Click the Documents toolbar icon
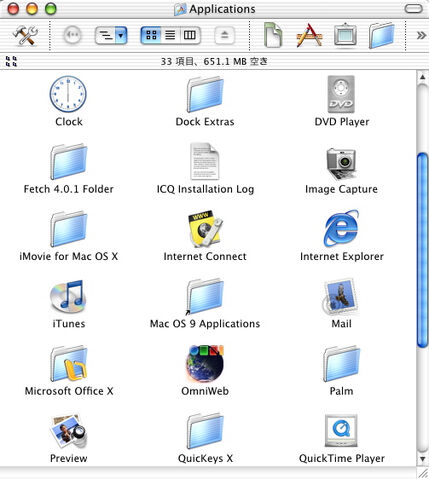This screenshot has height=479, width=429. tap(273, 35)
